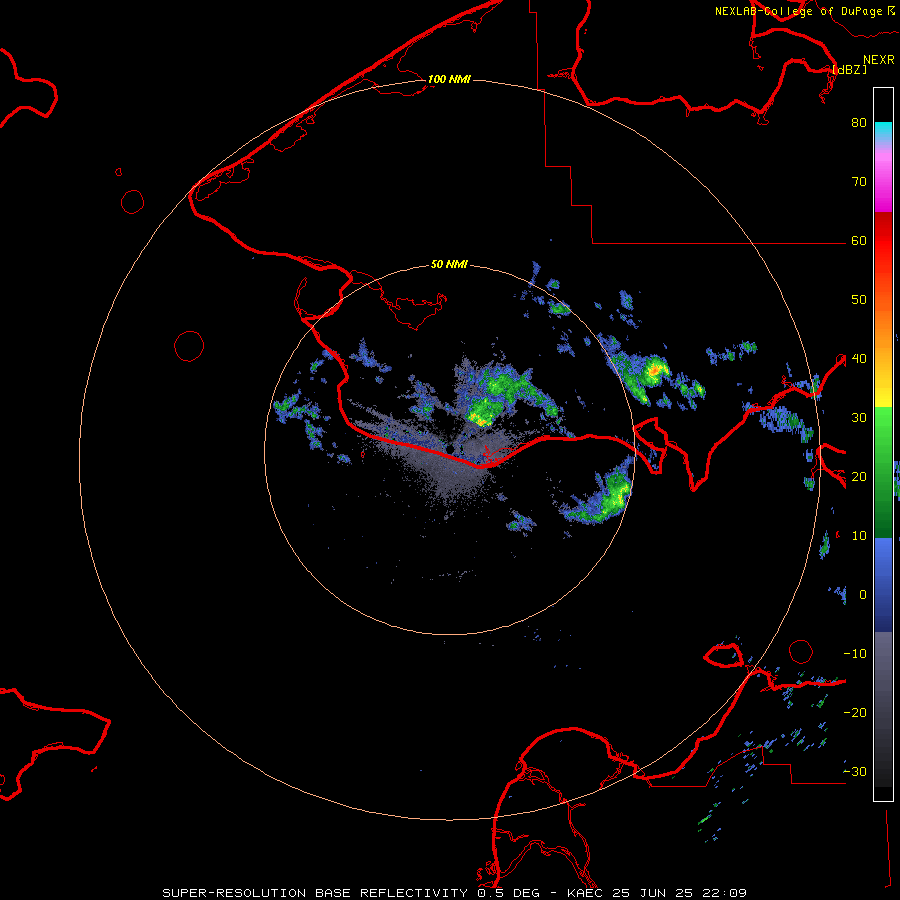
Task: Click the 40 value on the dBZ scale
Action: pos(859,359)
